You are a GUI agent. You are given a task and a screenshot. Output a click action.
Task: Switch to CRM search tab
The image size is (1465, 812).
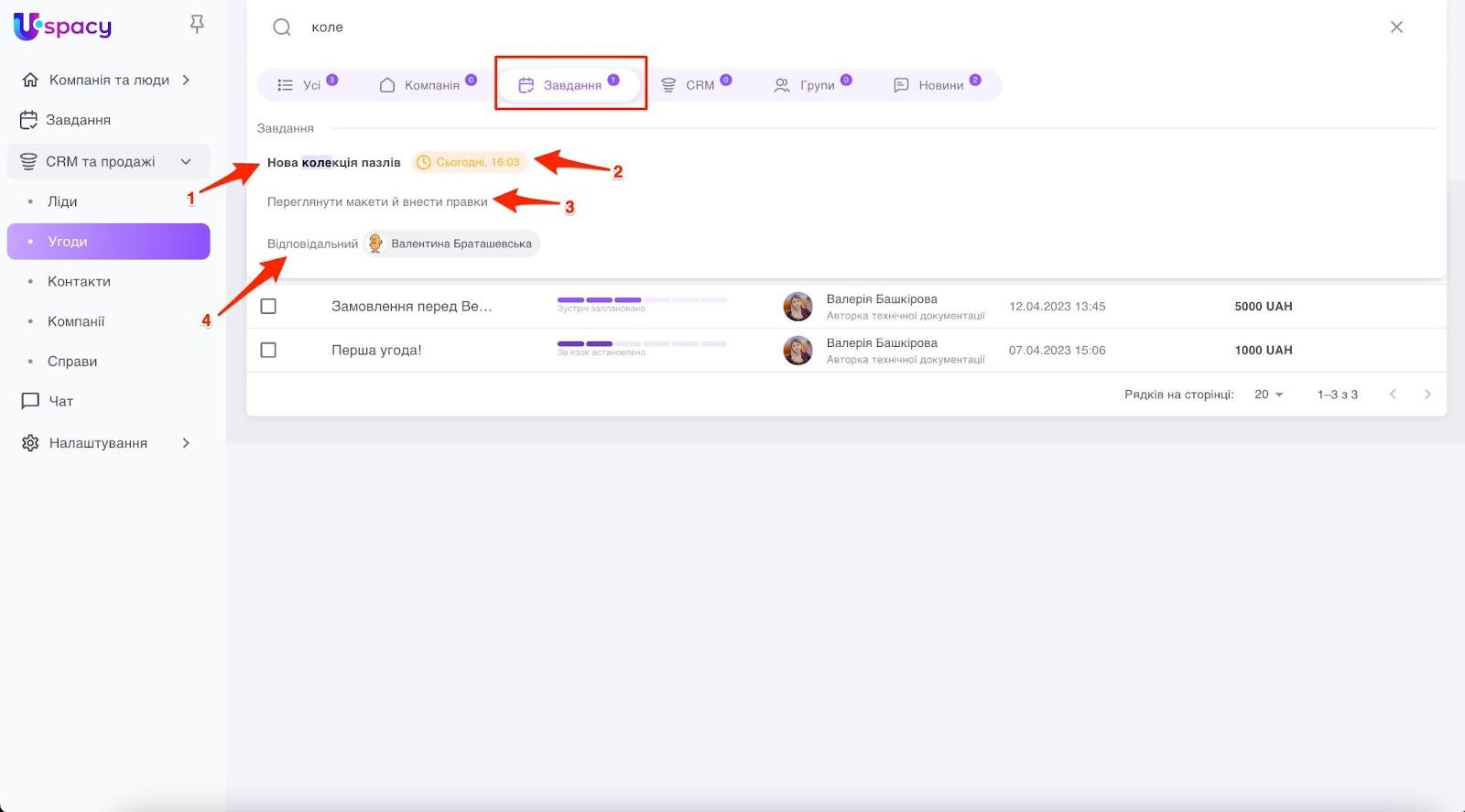coord(696,85)
